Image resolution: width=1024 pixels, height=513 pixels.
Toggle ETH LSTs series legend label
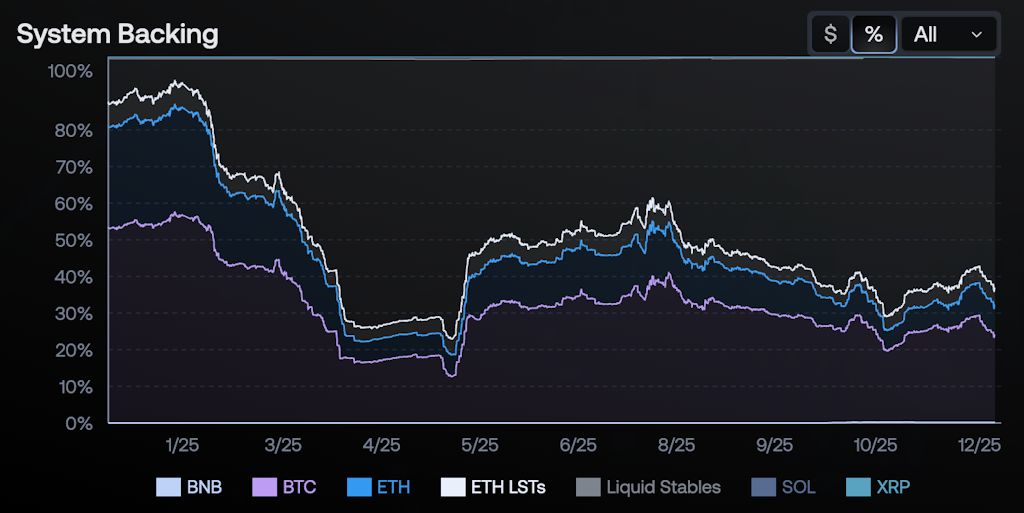tap(508, 487)
